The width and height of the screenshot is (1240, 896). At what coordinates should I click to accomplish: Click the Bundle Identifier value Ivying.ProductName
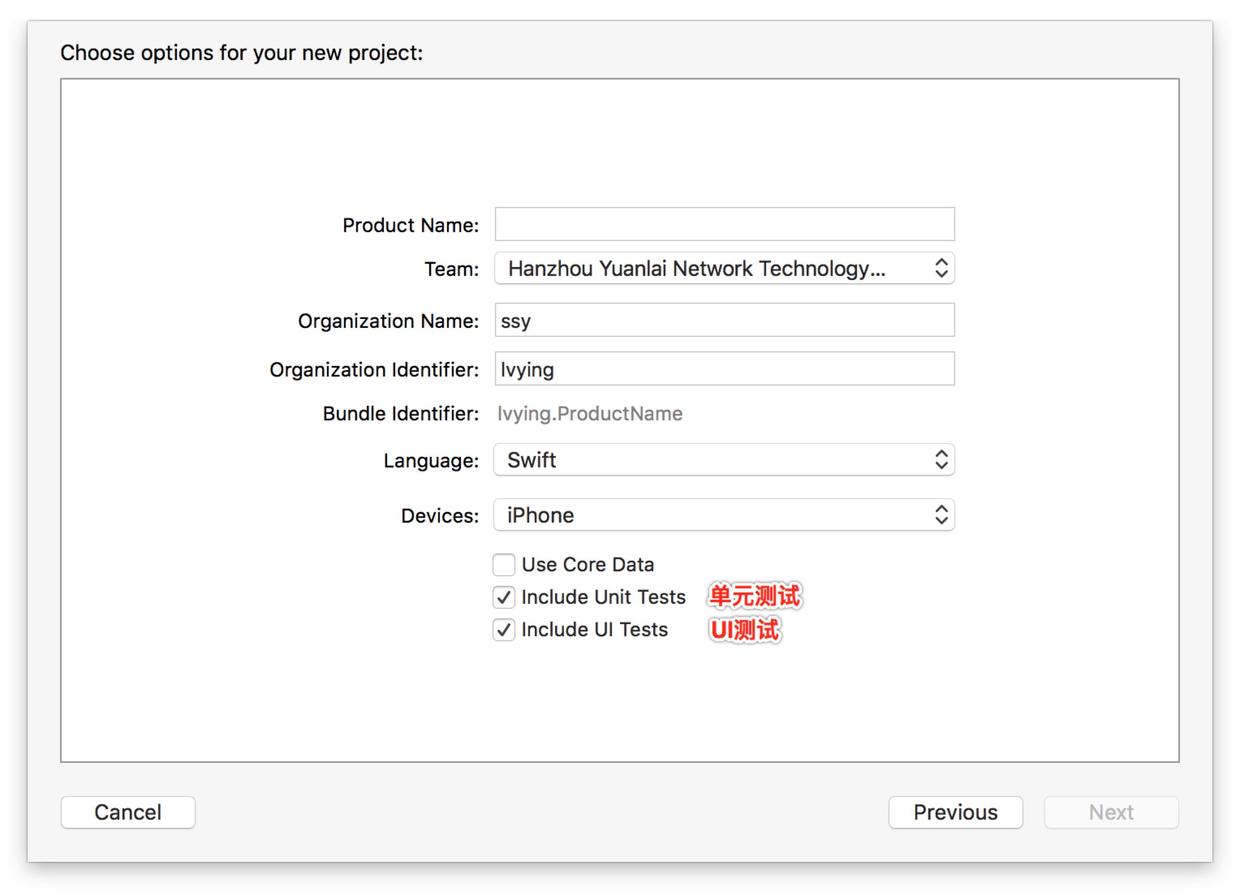click(x=590, y=414)
